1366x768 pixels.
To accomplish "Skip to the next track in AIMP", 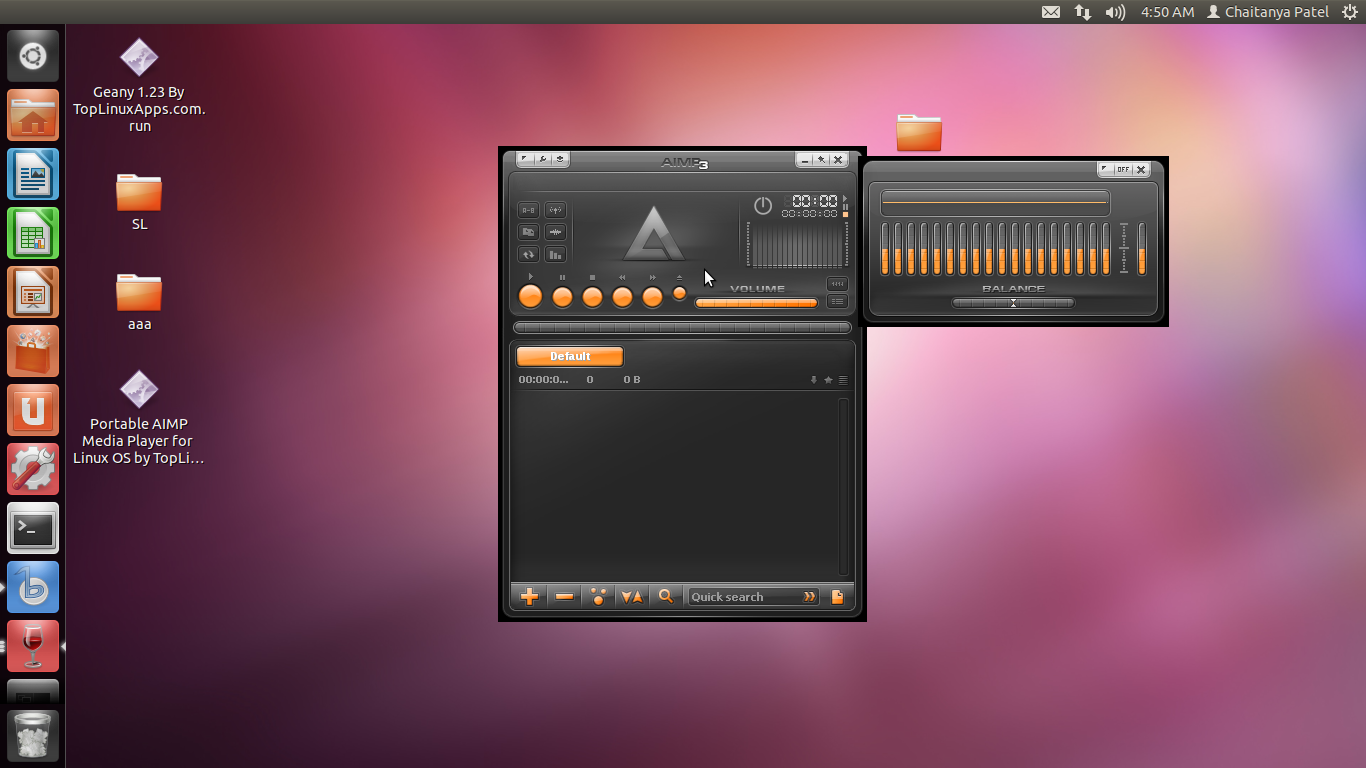I will pyautogui.click(x=652, y=297).
